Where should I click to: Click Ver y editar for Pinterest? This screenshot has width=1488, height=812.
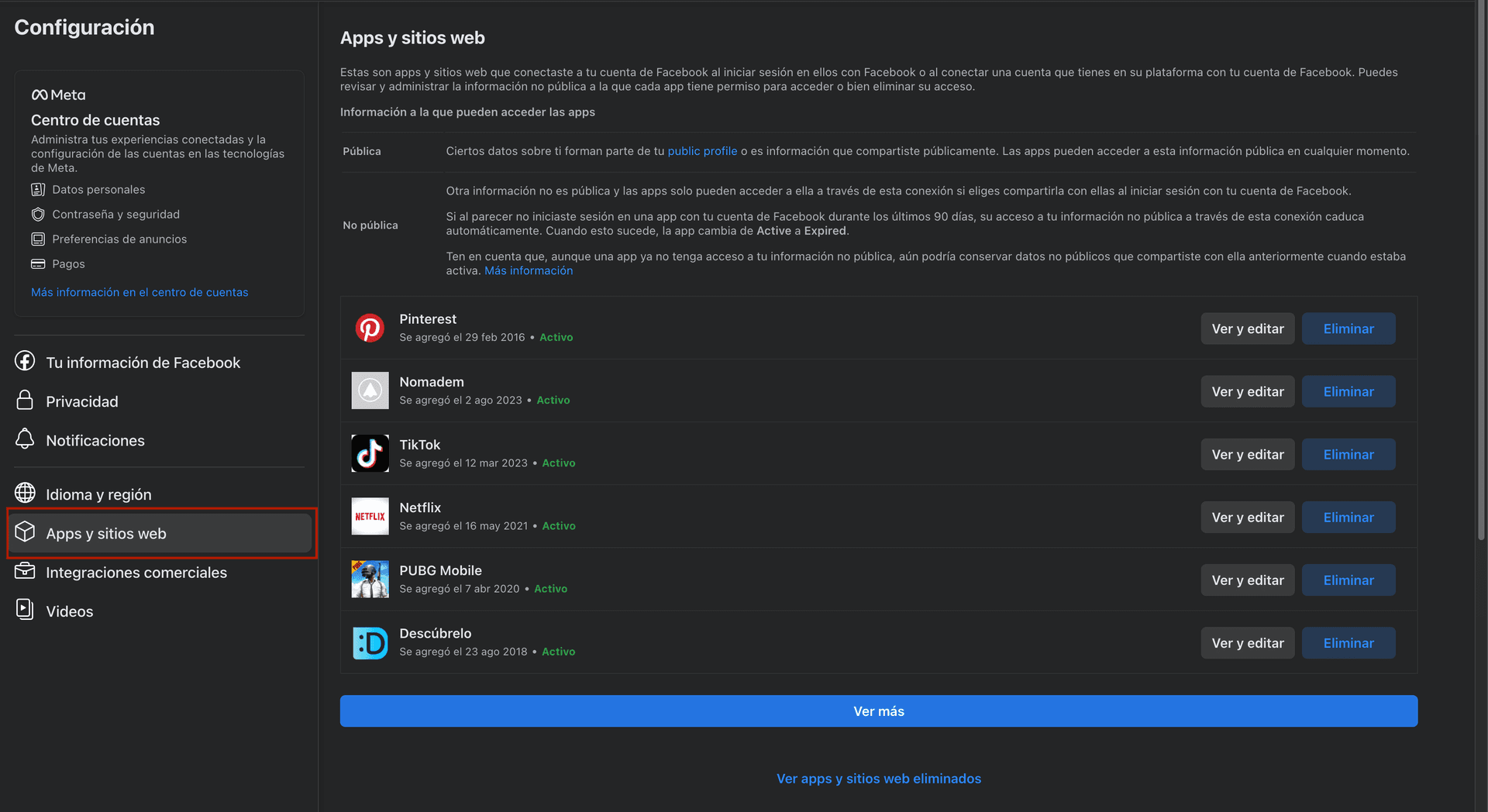coord(1248,329)
